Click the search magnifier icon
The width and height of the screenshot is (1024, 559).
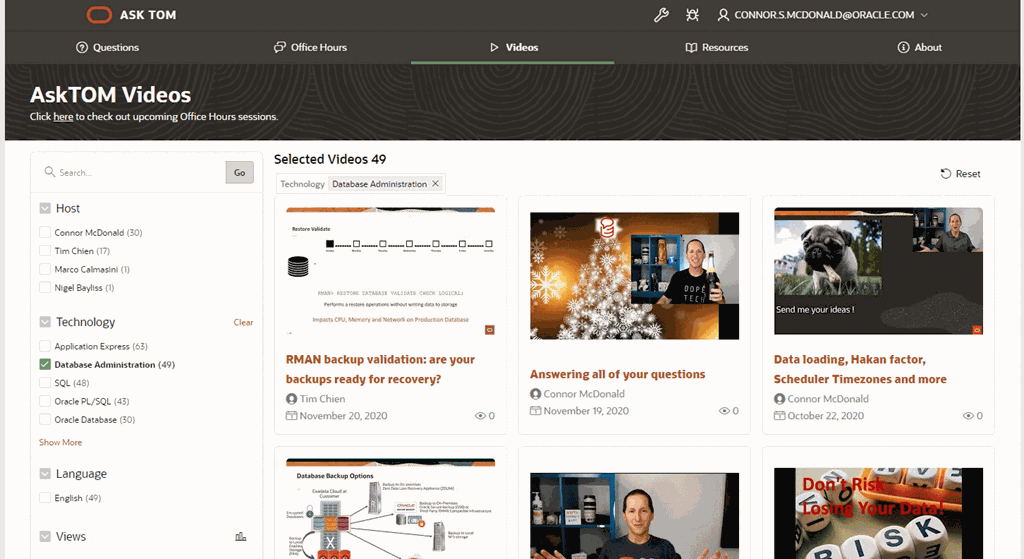tap(50, 172)
